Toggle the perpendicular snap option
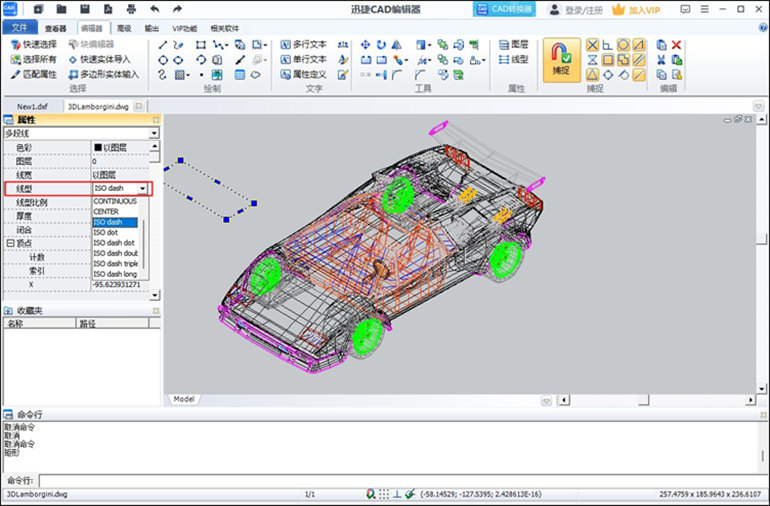This screenshot has width=770, height=506. [x=607, y=45]
